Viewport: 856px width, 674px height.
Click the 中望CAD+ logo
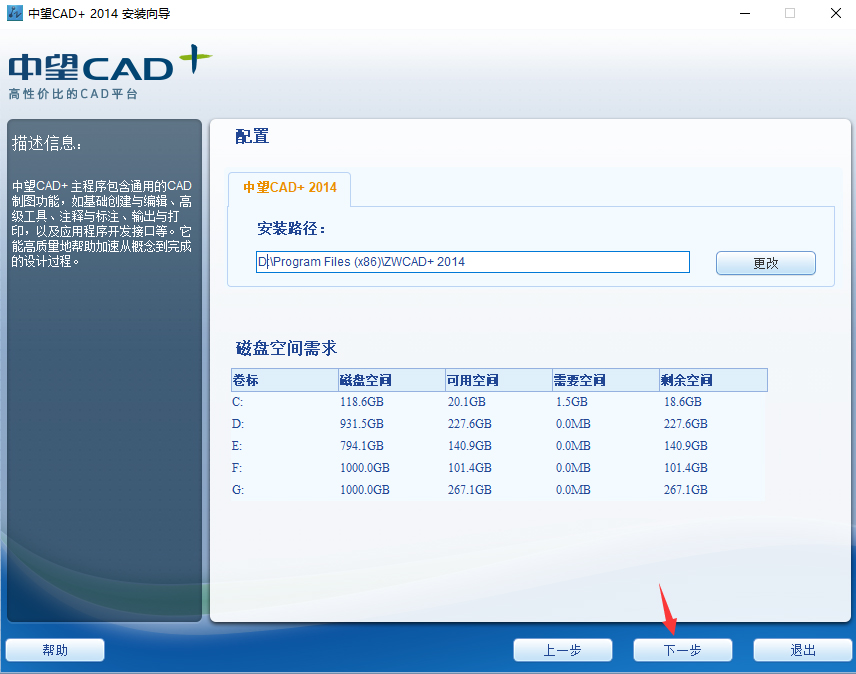click(109, 73)
